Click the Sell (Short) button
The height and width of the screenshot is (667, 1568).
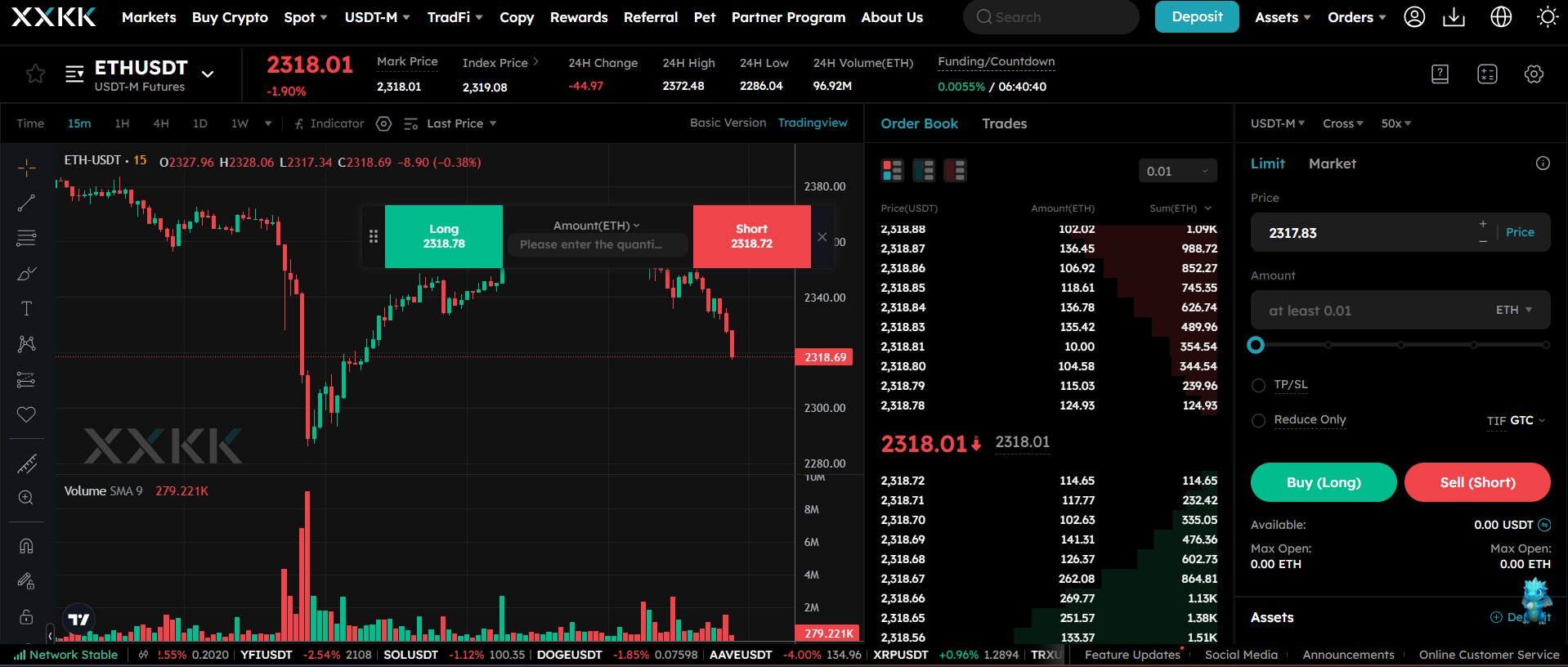point(1477,482)
